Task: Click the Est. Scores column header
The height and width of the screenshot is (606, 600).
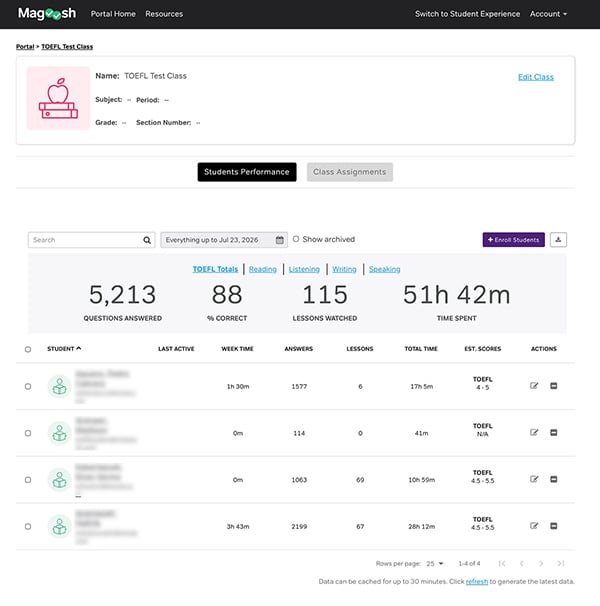Action: coord(482,349)
